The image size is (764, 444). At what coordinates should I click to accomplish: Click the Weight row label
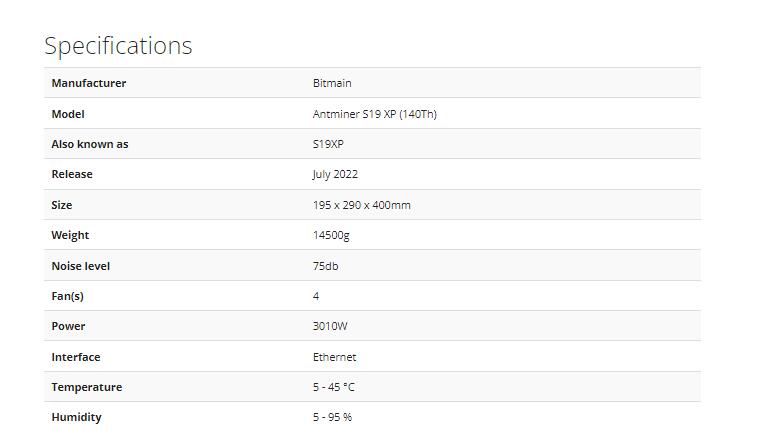pyautogui.click(x=70, y=235)
